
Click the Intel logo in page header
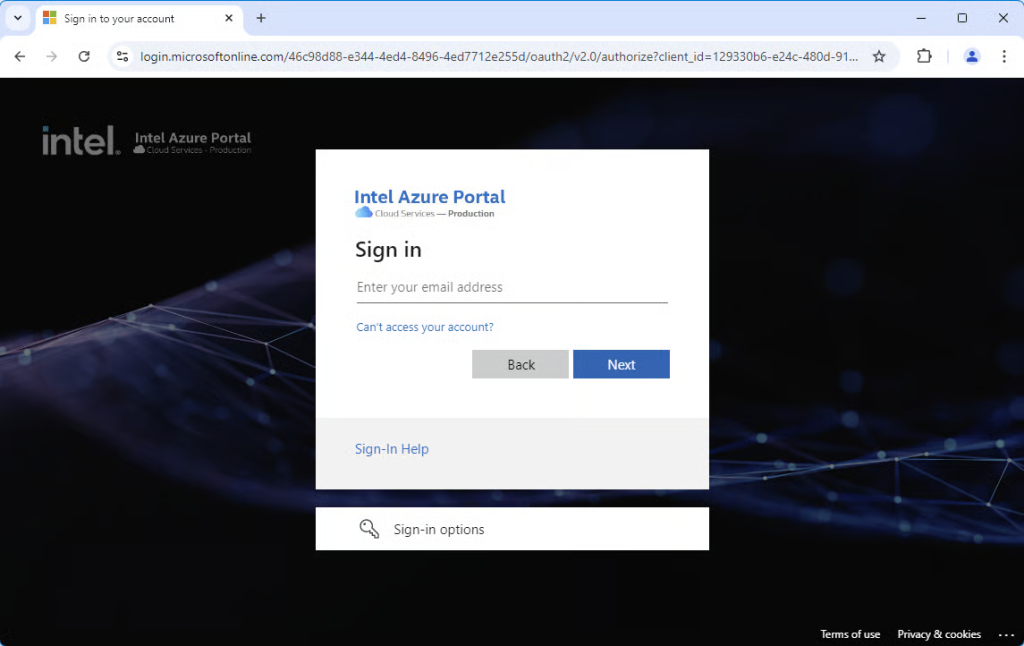click(81, 141)
